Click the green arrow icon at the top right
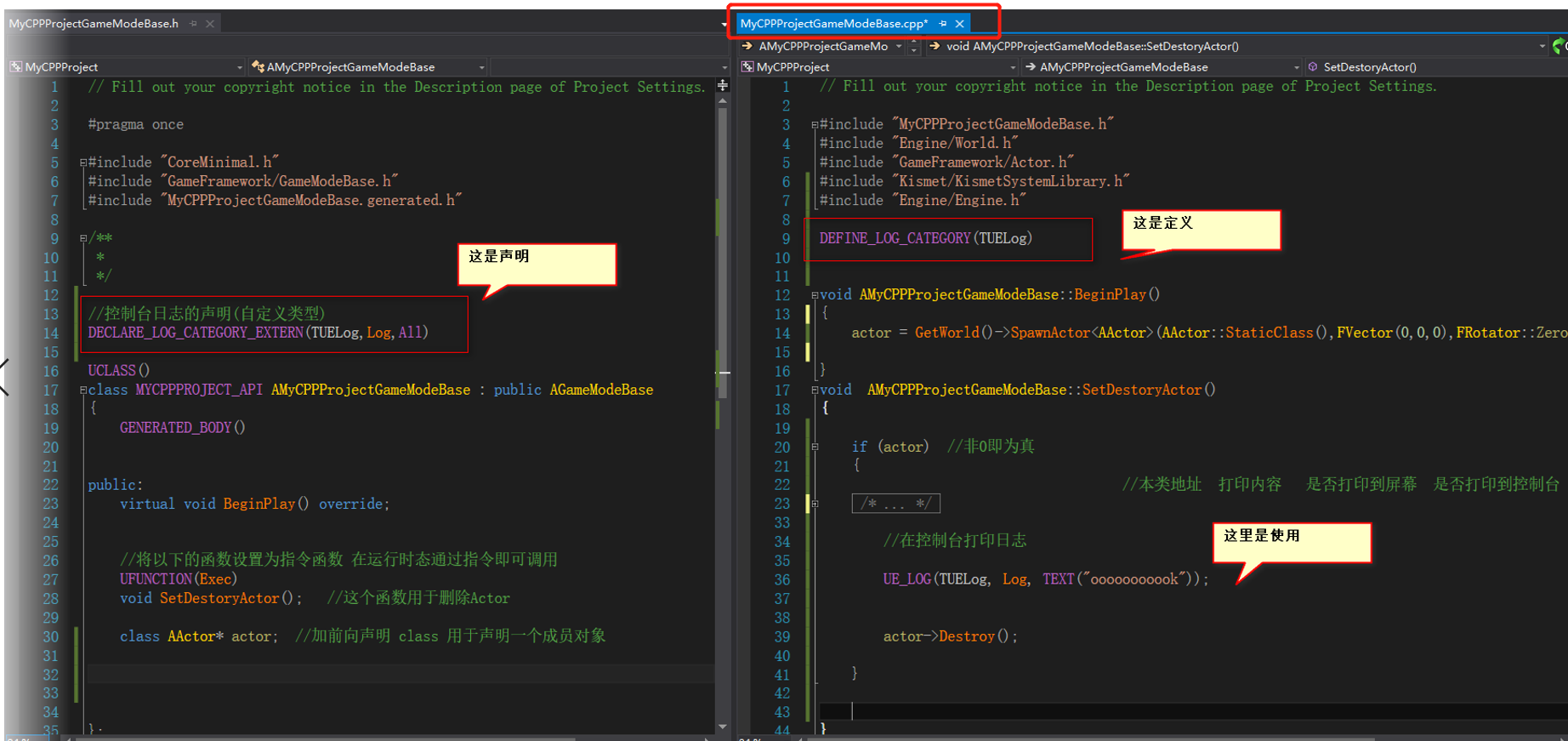 coord(1559,46)
